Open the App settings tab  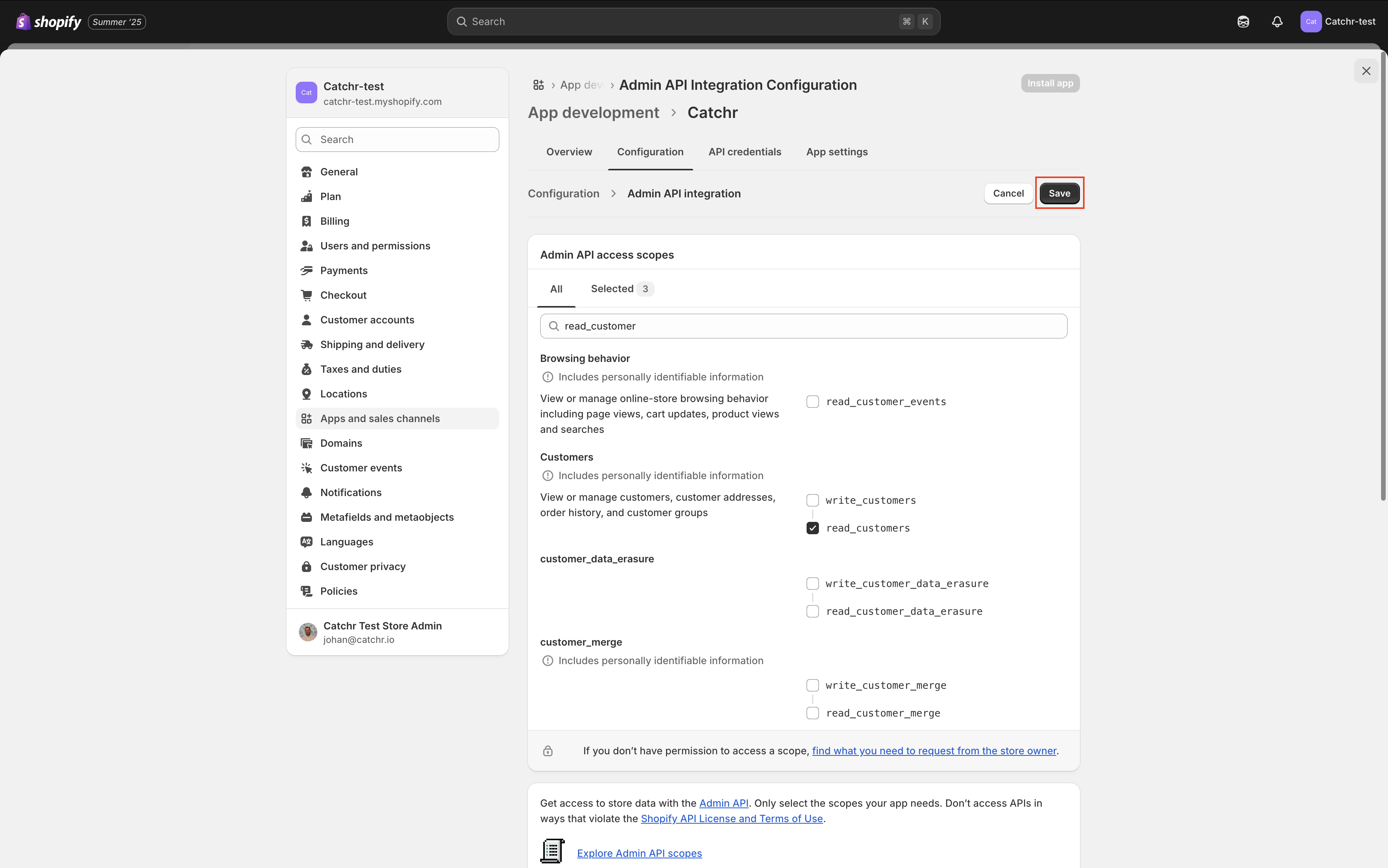pos(837,151)
